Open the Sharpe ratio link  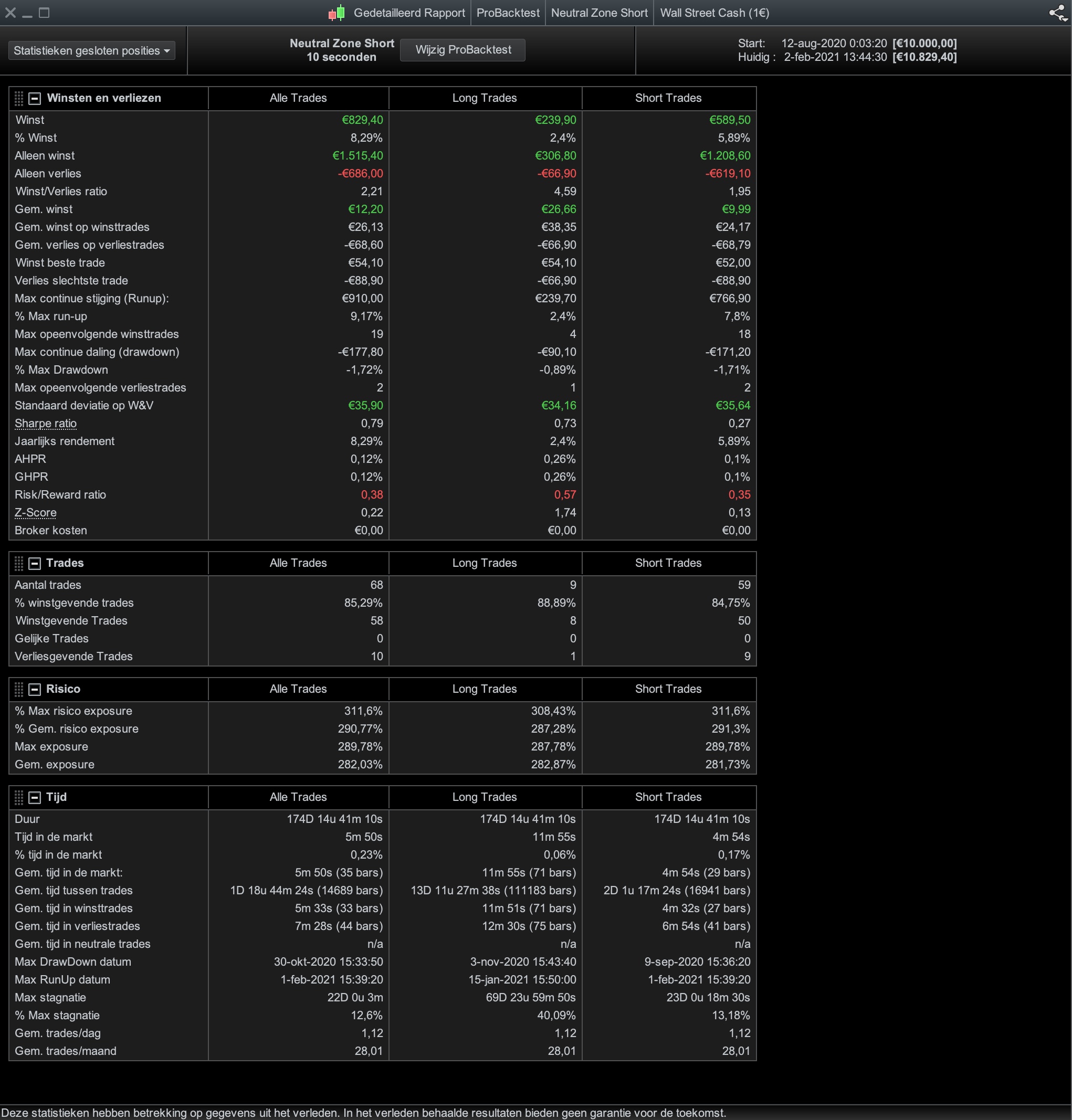(x=45, y=423)
